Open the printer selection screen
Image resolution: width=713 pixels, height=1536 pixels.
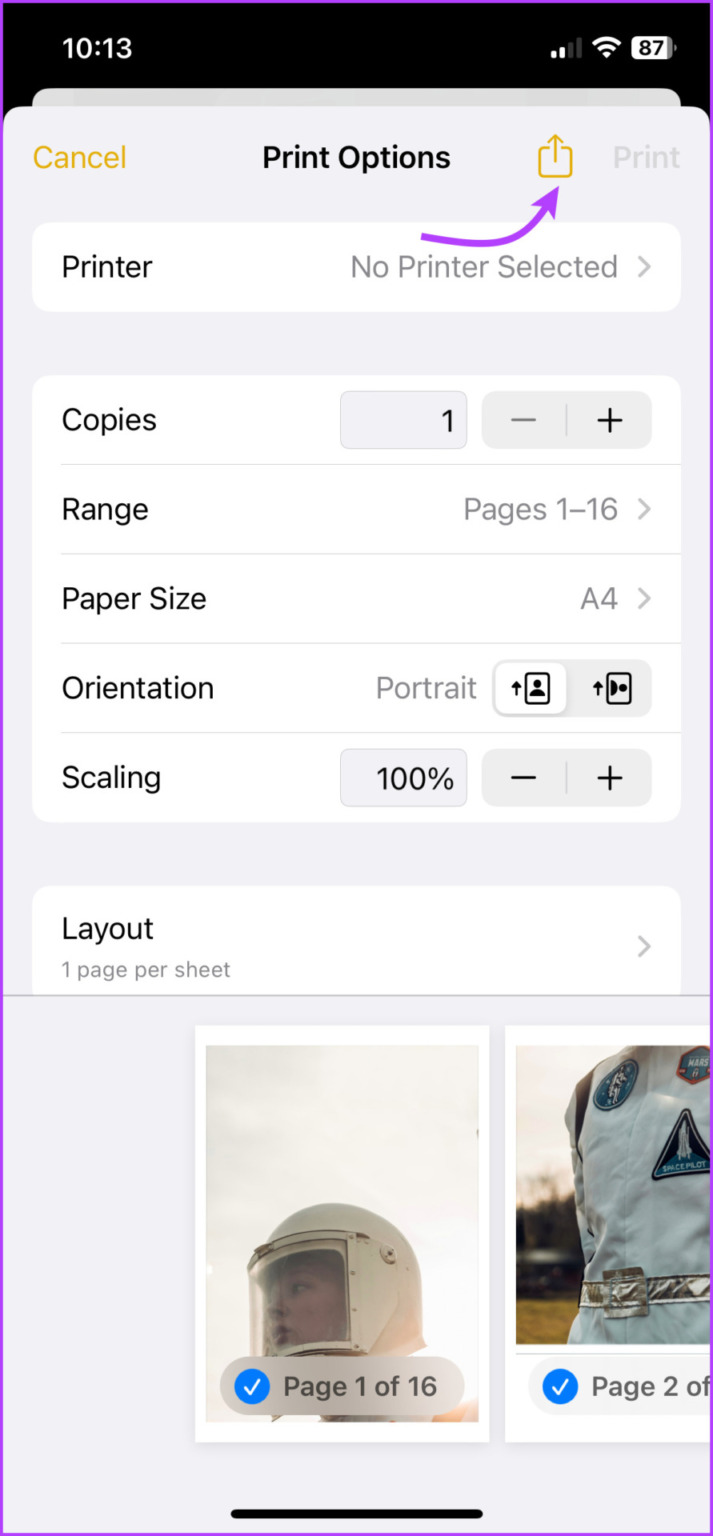(x=356, y=267)
